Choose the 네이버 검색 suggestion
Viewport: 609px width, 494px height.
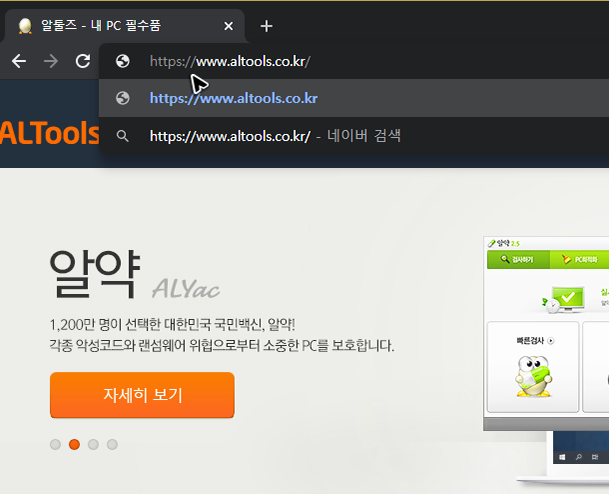(353, 136)
